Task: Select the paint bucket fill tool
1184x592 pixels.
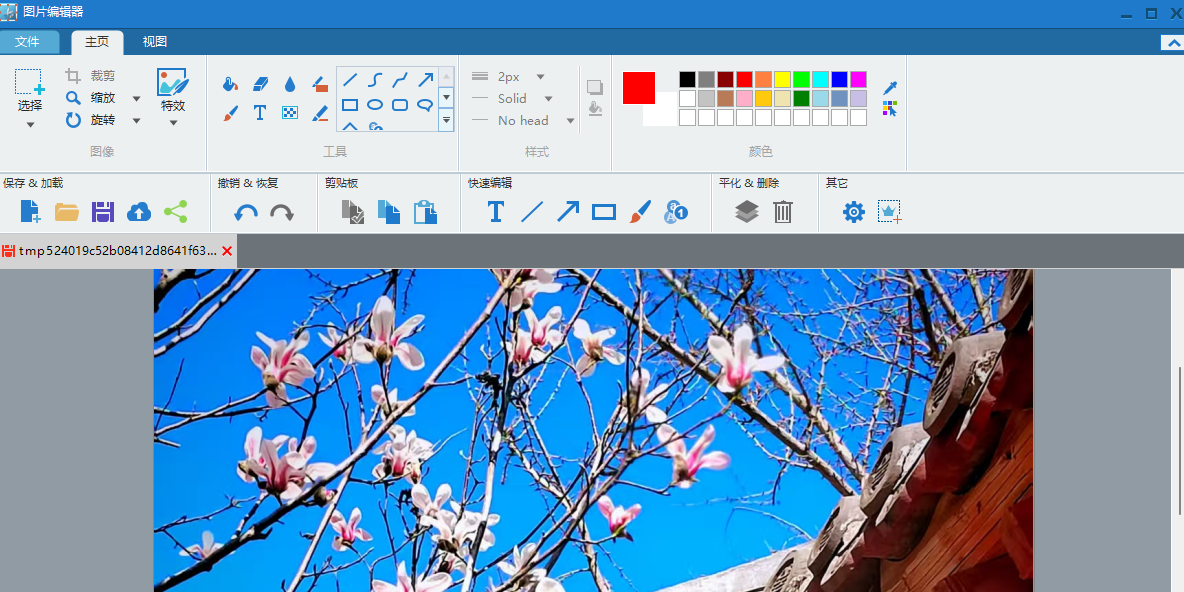Action: 230,84
